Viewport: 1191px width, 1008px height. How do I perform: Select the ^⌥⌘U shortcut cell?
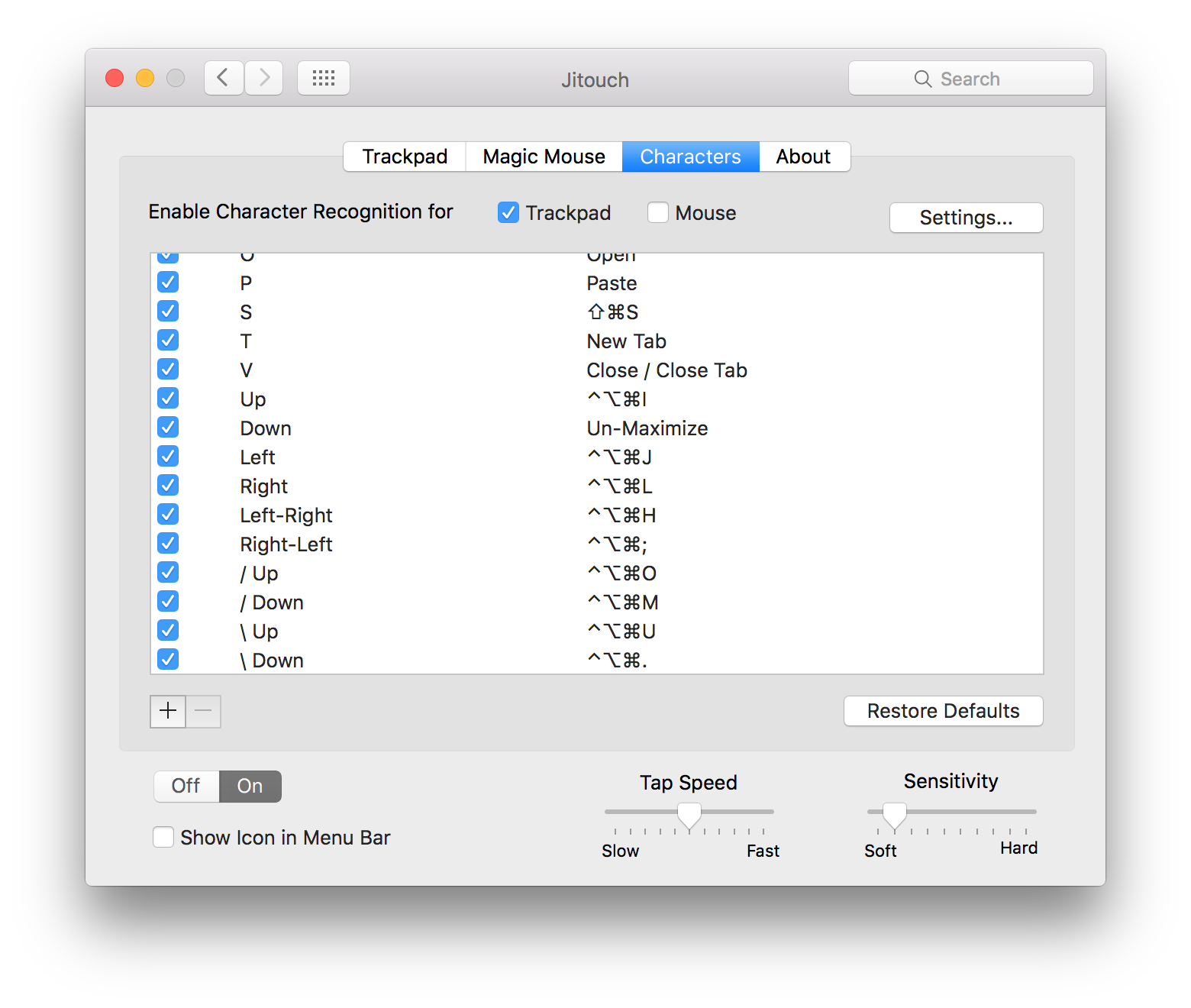621,632
